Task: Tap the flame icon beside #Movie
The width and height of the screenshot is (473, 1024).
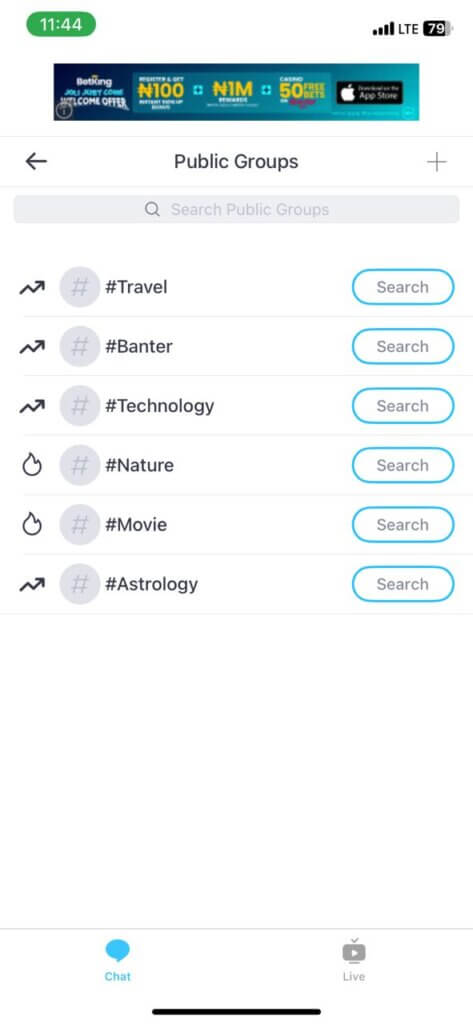Action: pos(32,524)
